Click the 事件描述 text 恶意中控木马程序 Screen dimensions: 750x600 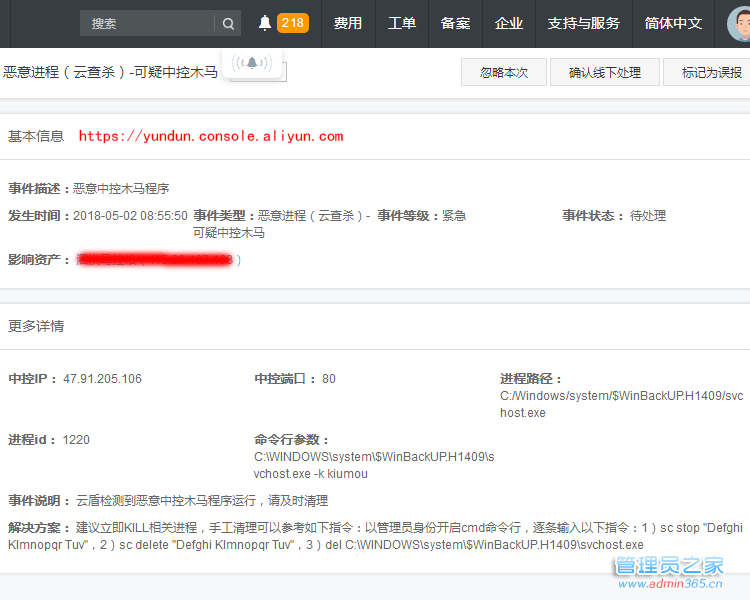coord(121,189)
